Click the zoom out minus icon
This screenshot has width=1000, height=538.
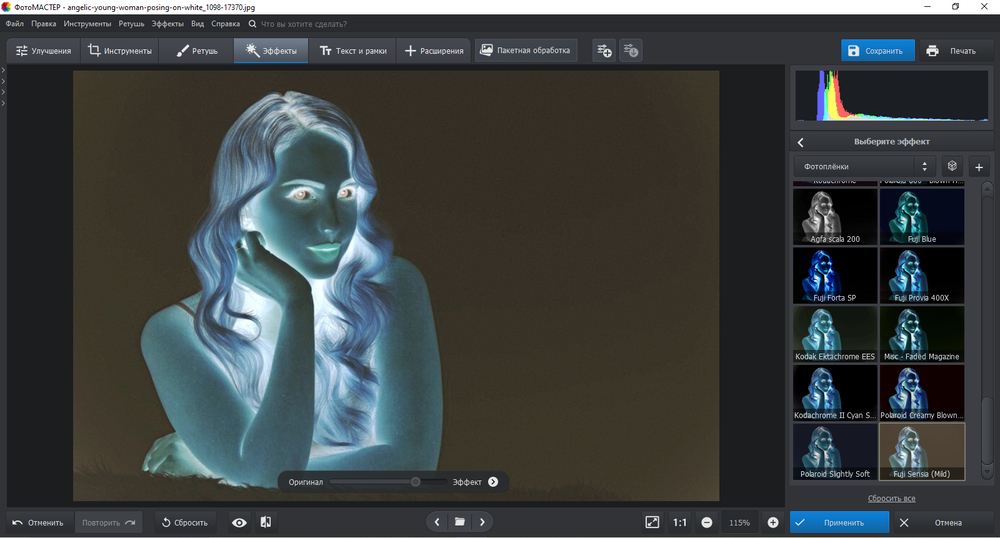(x=707, y=522)
